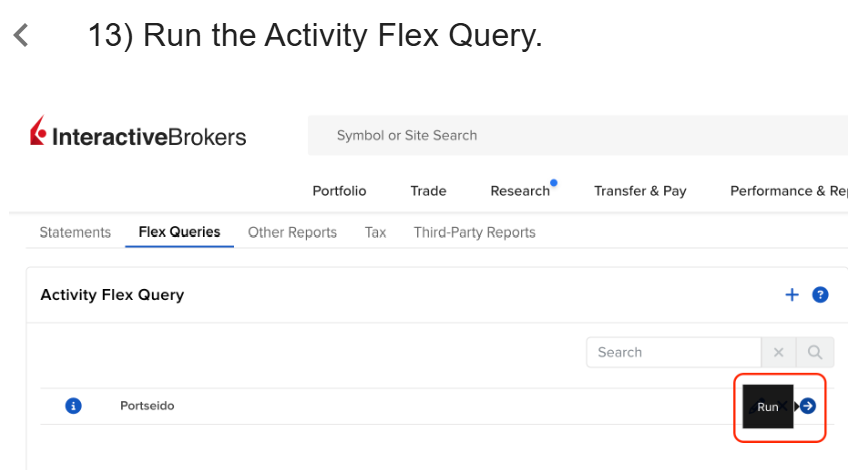Switch to the Third-Party Reports tab
The height and width of the screenshot is (470, 848).
(x=474, y=233)
